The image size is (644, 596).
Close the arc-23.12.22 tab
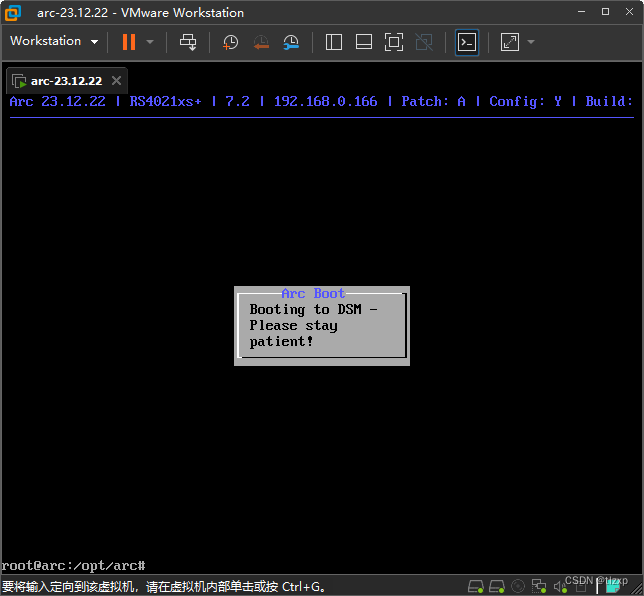[117, 81]
